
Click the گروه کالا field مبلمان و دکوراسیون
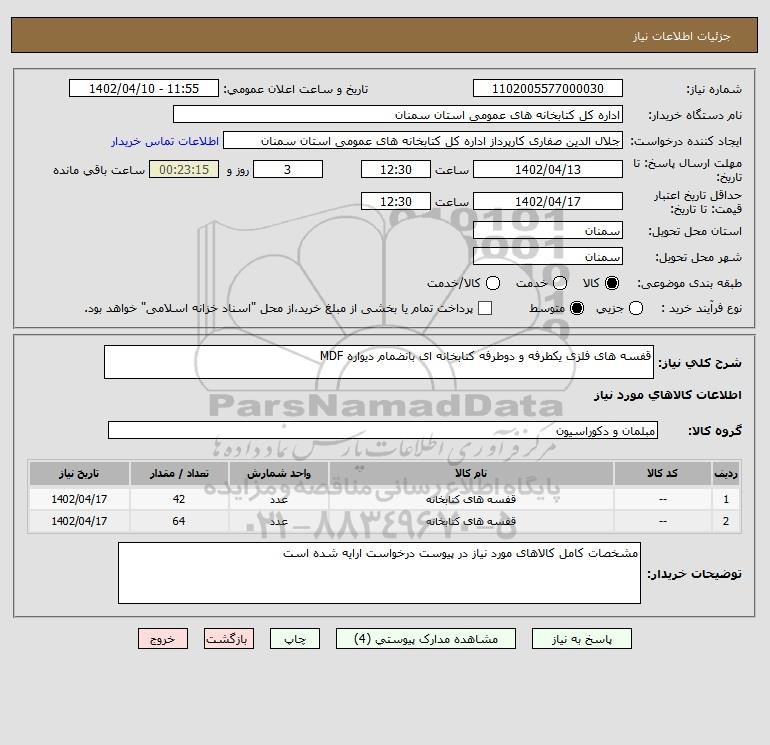[383, 430]
